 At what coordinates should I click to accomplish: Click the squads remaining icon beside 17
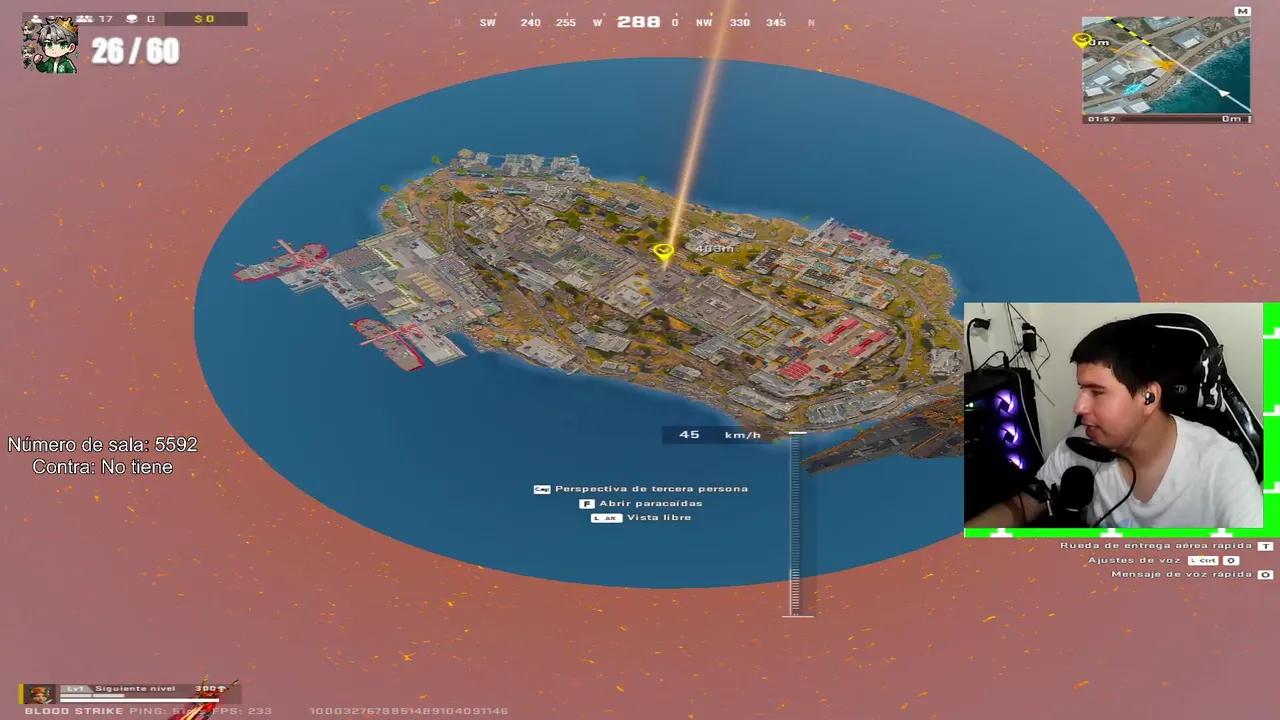84,19
